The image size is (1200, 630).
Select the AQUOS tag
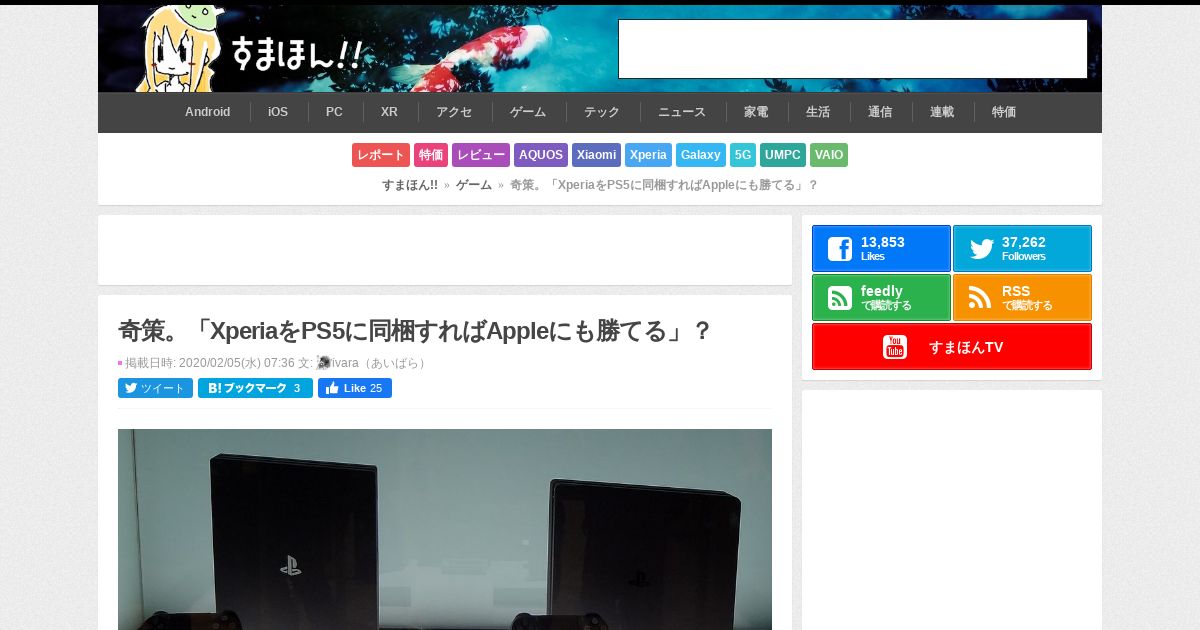541,155
